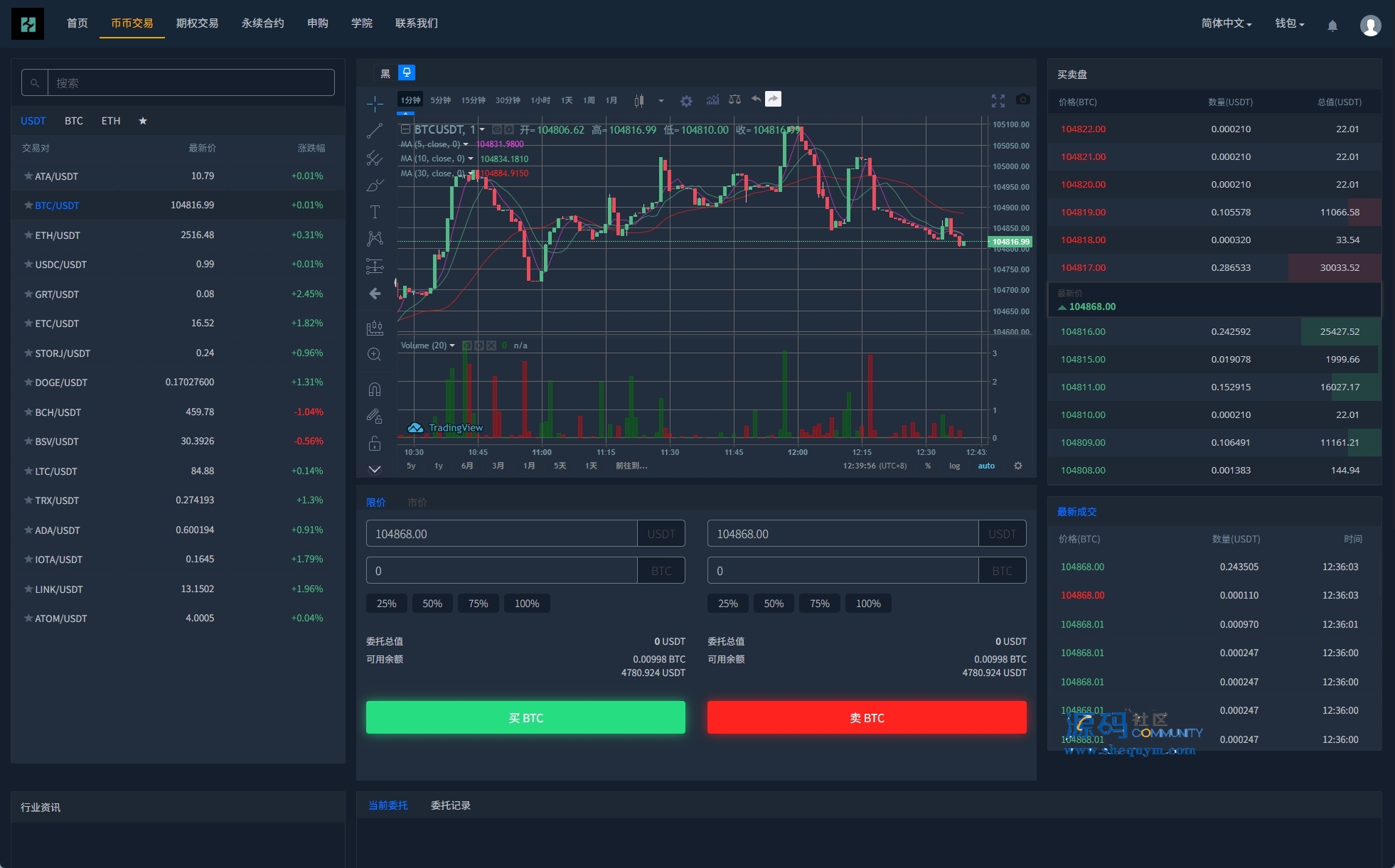Viewport: 1395px width, 868px height.
Task: Open the indicators chart icon
Action: (712, 100)
